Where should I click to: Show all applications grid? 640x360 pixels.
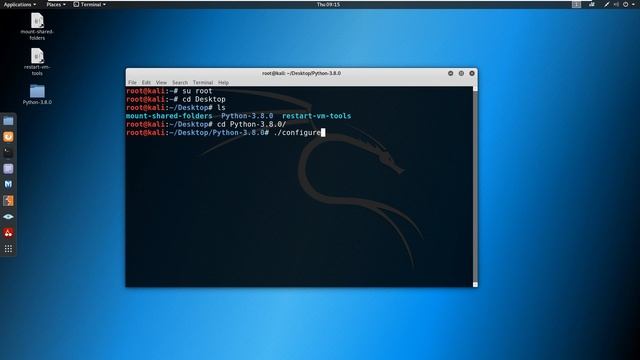(8, 249)
